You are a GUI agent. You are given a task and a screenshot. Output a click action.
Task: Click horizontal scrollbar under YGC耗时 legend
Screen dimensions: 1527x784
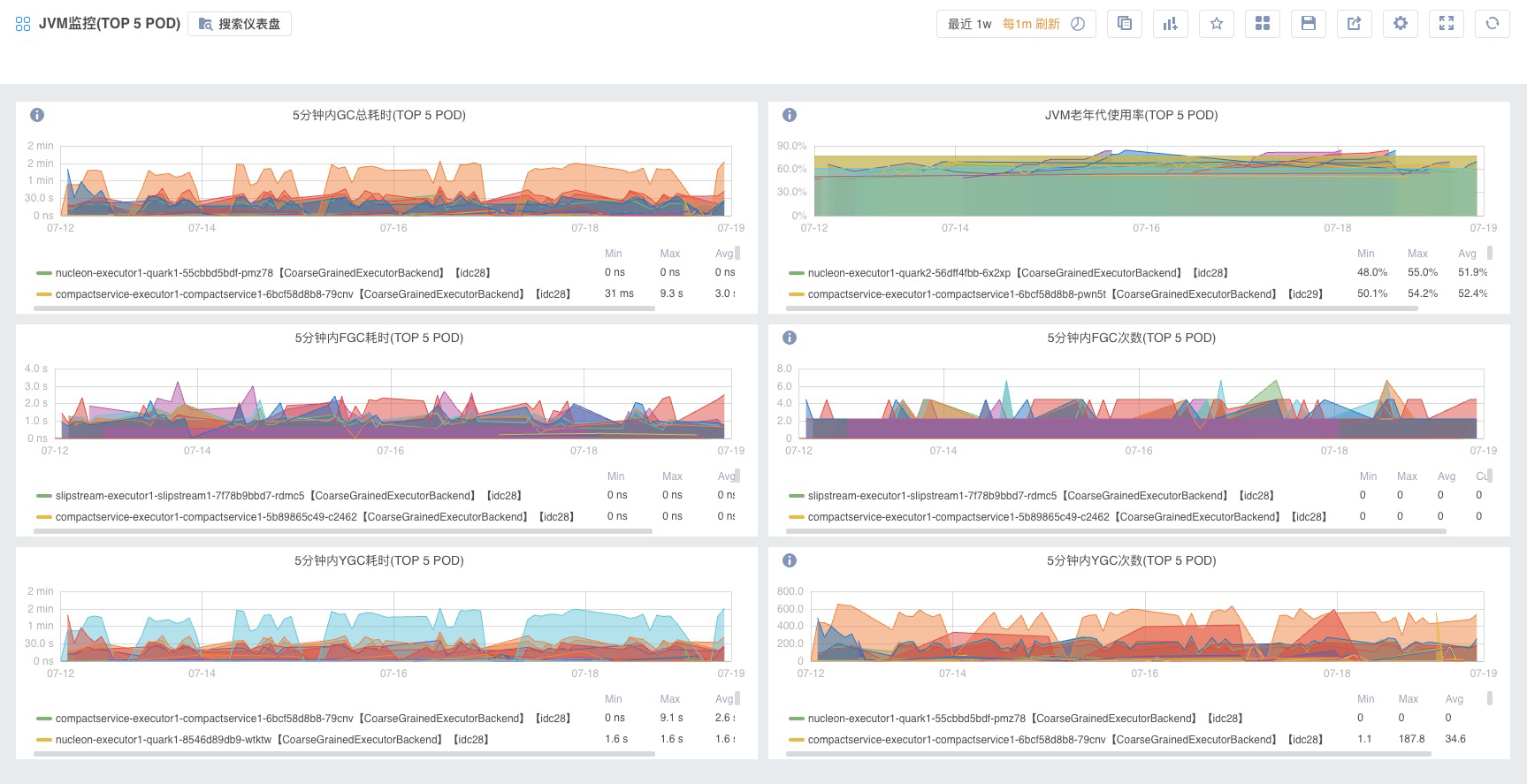[x=344, y=754]
